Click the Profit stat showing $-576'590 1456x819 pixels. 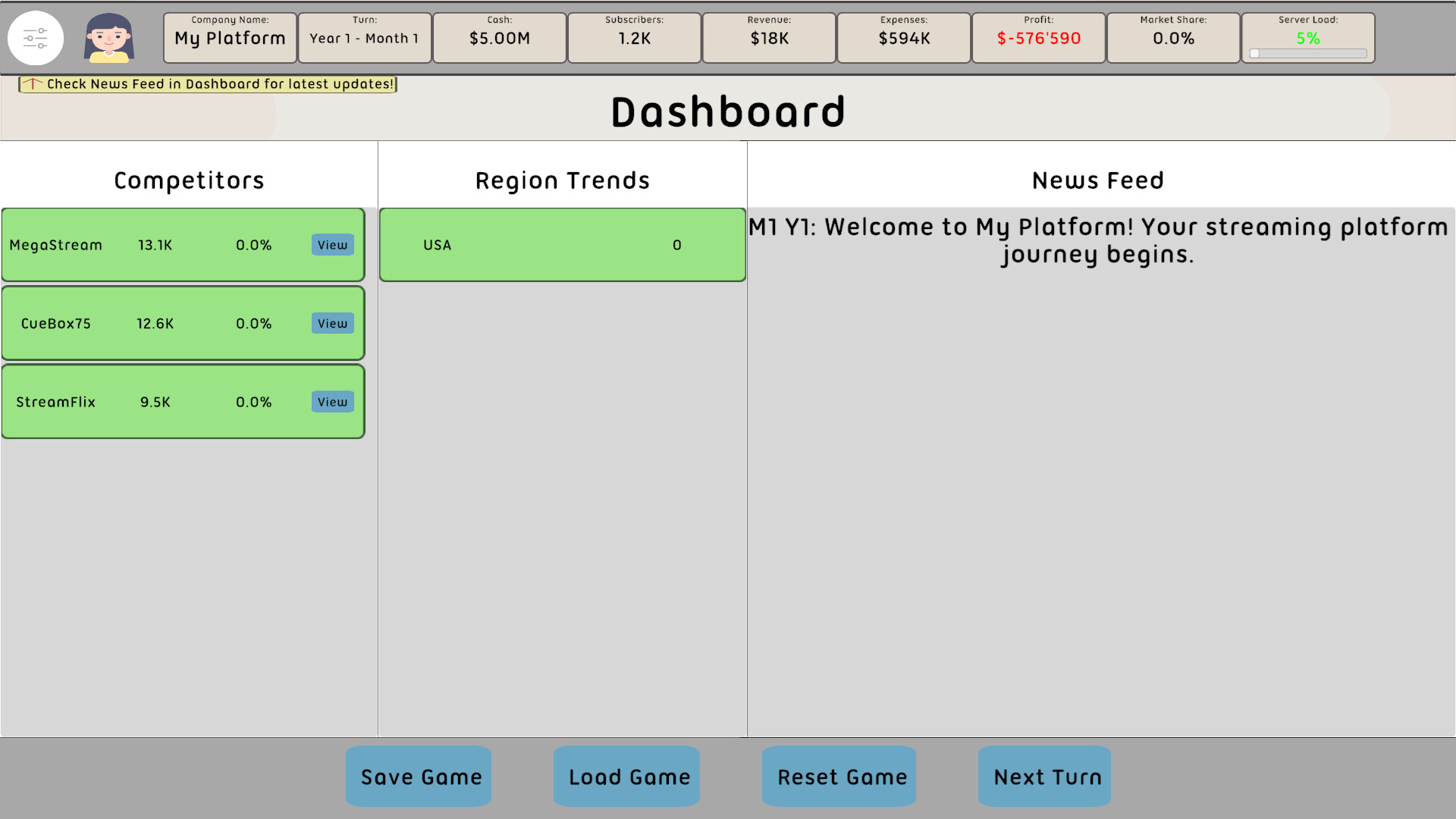[1039, 38]
